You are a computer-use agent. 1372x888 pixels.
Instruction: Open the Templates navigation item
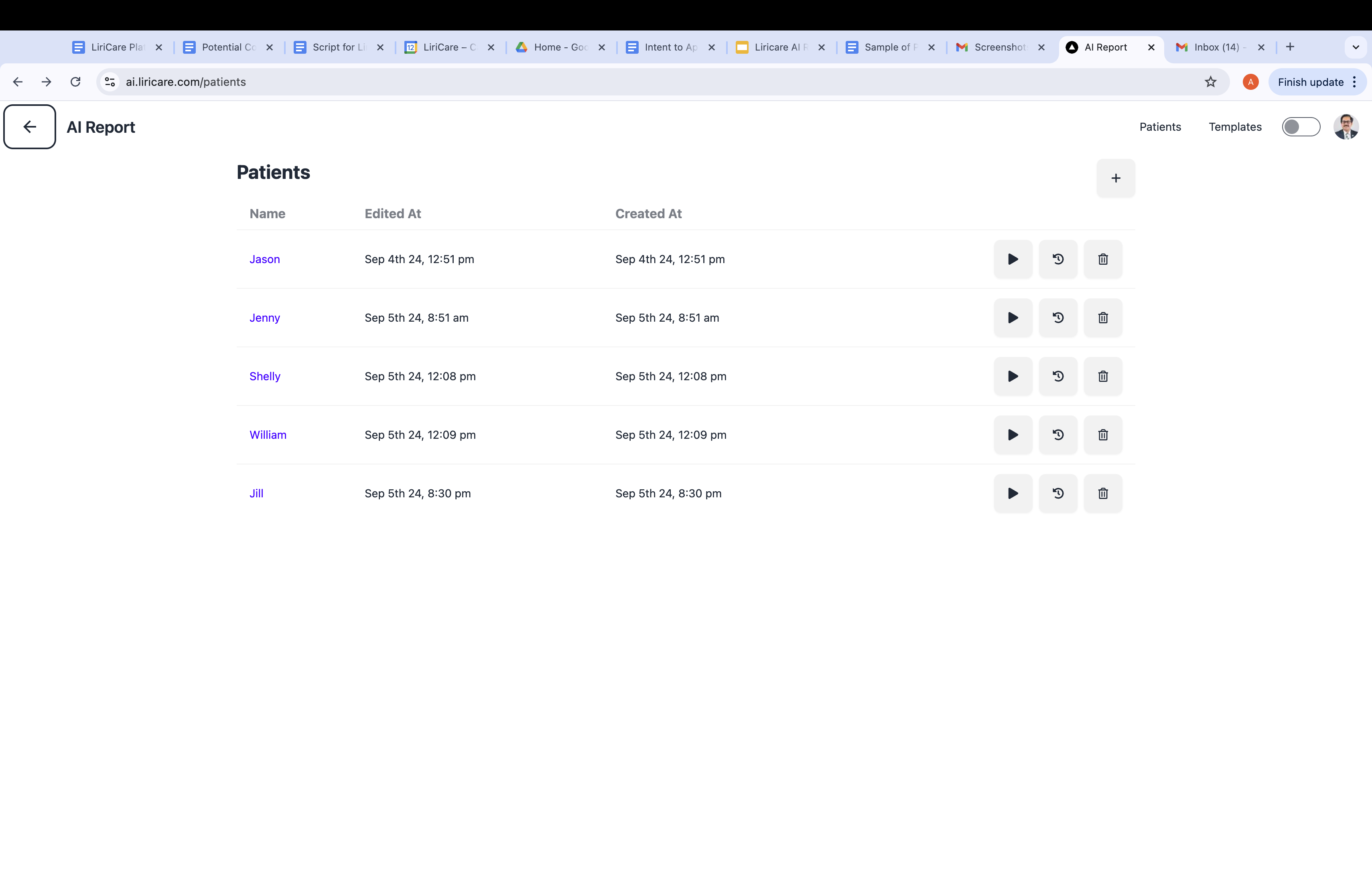click(1235, 127)
